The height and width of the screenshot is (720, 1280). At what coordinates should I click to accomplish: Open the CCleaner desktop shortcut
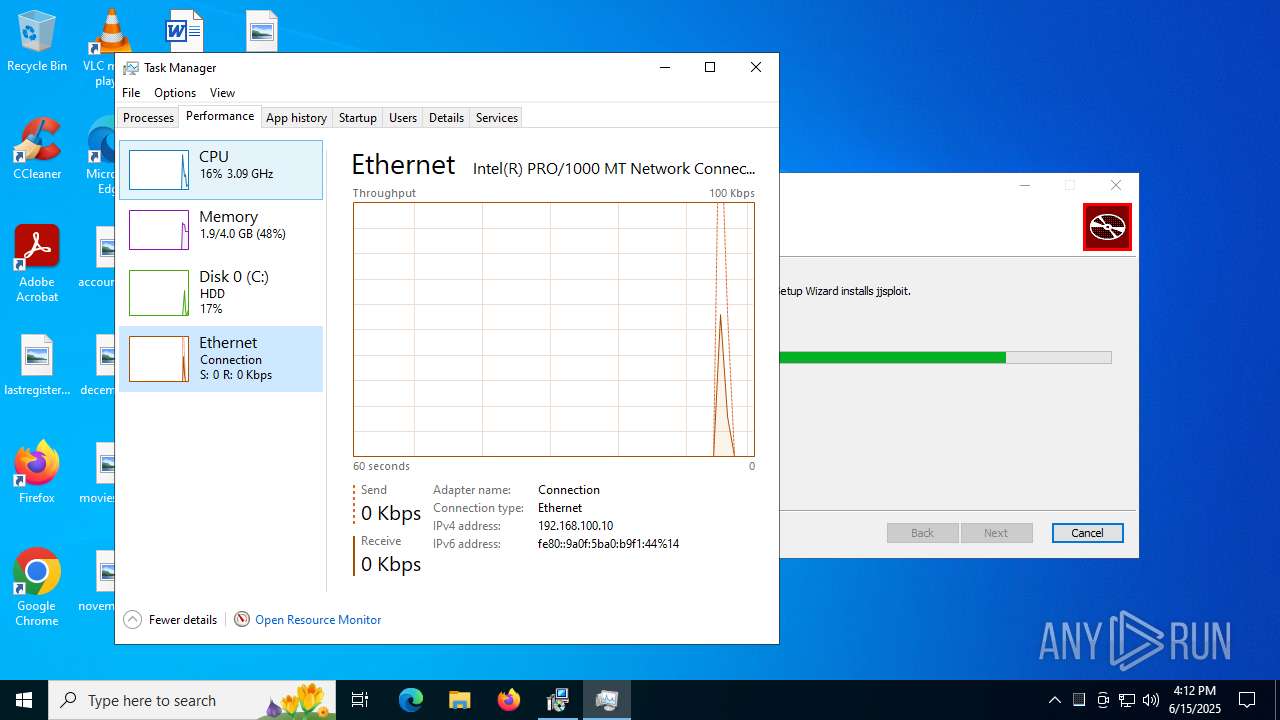[37, 149]
